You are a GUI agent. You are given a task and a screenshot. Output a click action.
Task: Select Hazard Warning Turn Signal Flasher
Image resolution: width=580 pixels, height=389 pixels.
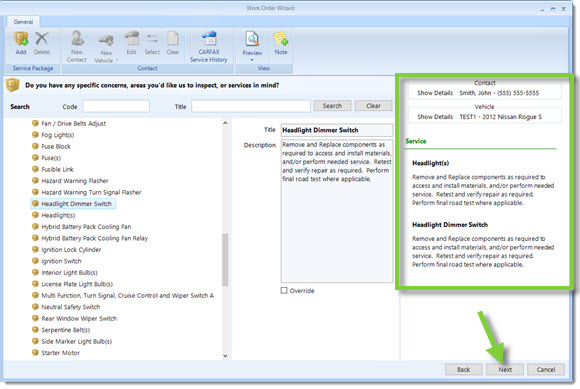click(x=91, y=192)
